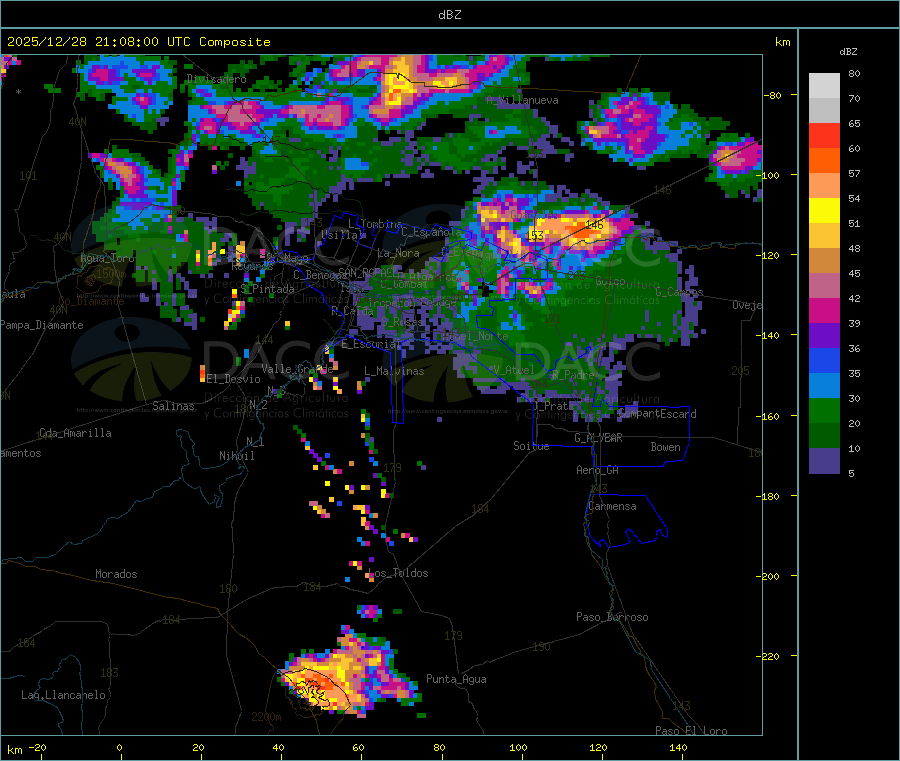Click the light gray 70–80 dBZ legend swatch

click(824, 86)
